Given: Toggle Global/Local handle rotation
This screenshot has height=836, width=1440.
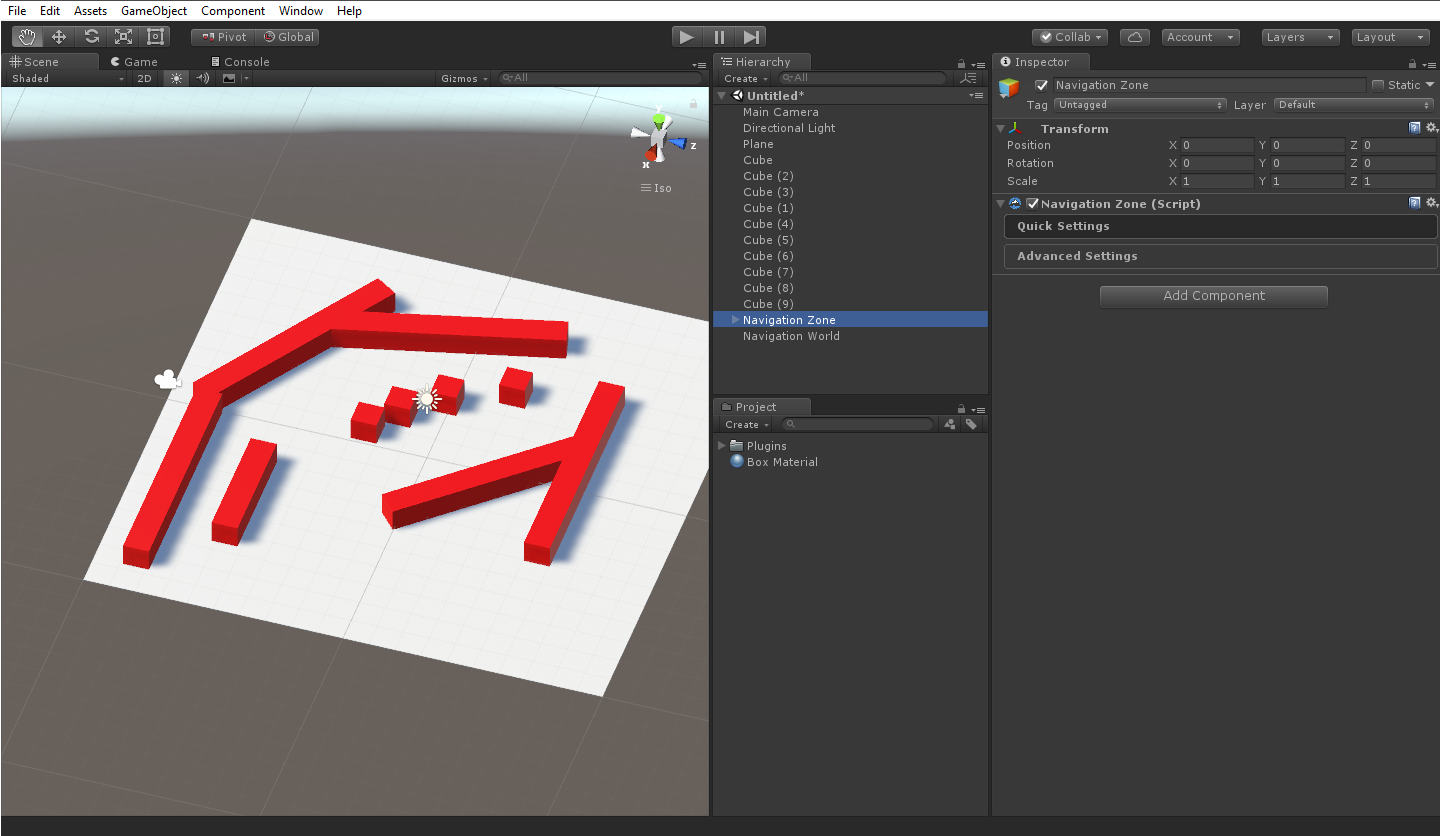Looking at the screenshot, I should click(288, 37).
